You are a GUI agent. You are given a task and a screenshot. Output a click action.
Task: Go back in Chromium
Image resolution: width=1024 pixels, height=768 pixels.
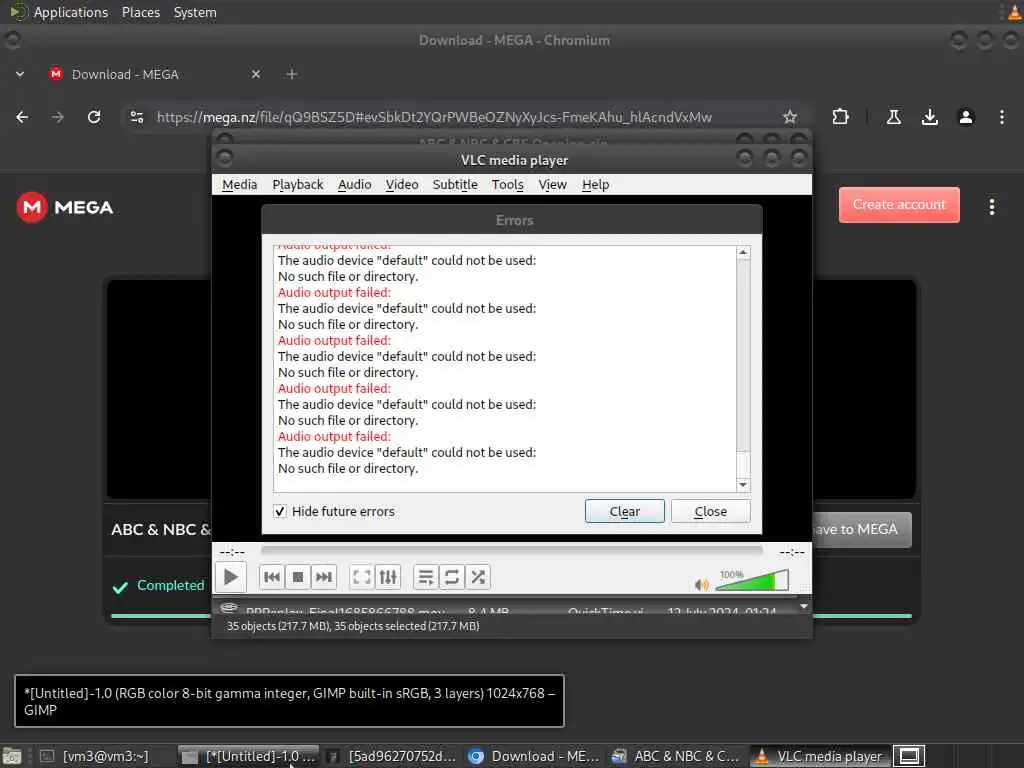pos(22,117)
